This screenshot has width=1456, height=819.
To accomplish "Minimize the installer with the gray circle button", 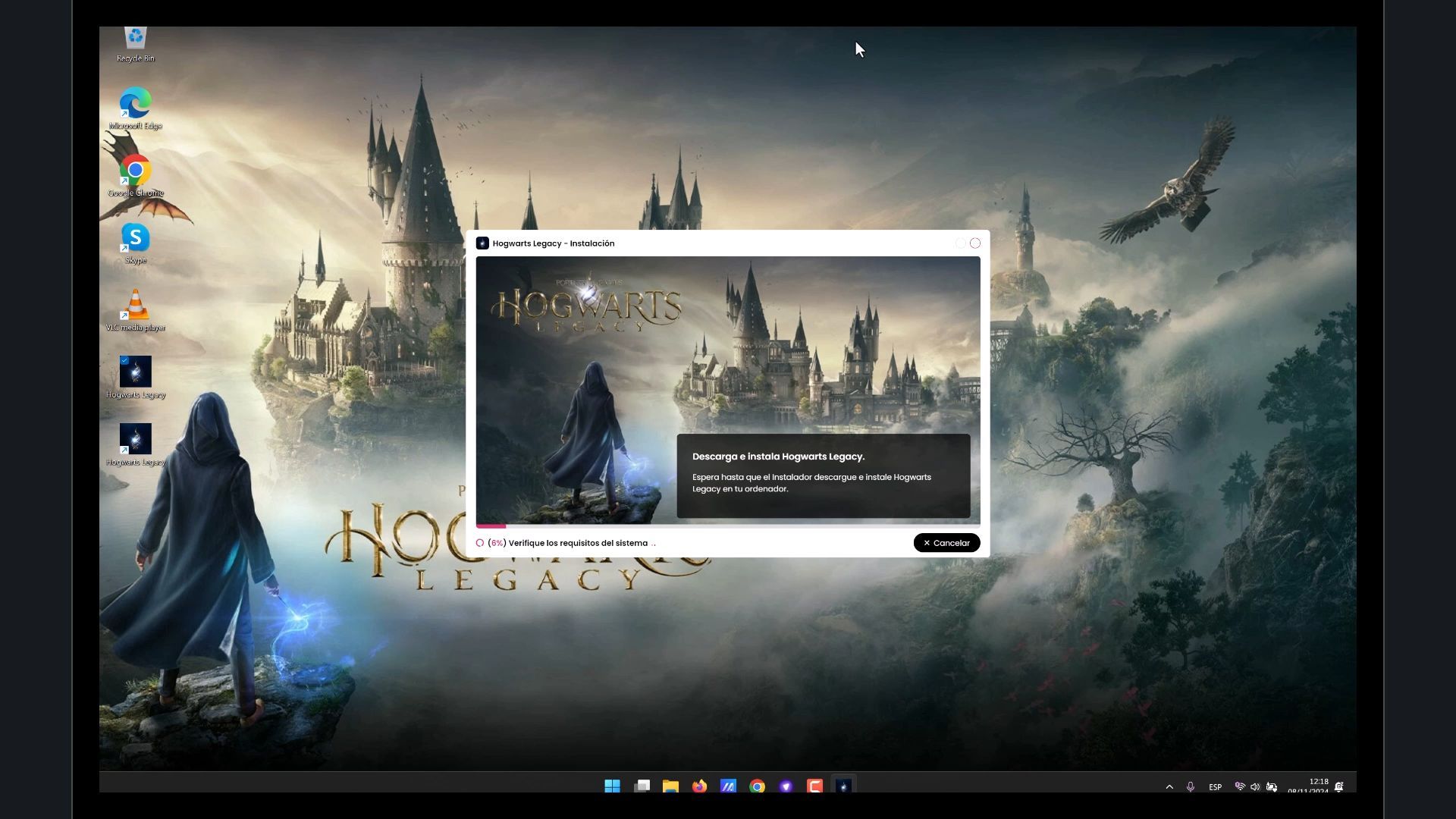I will [961, 243].
